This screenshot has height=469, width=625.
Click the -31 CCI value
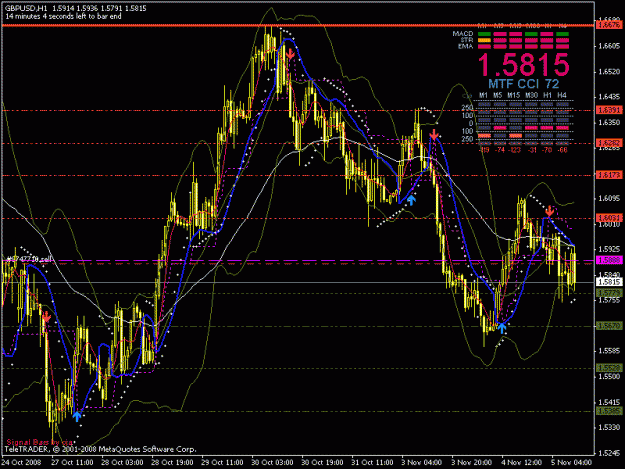pyautogui.click(x=532, y=150)
